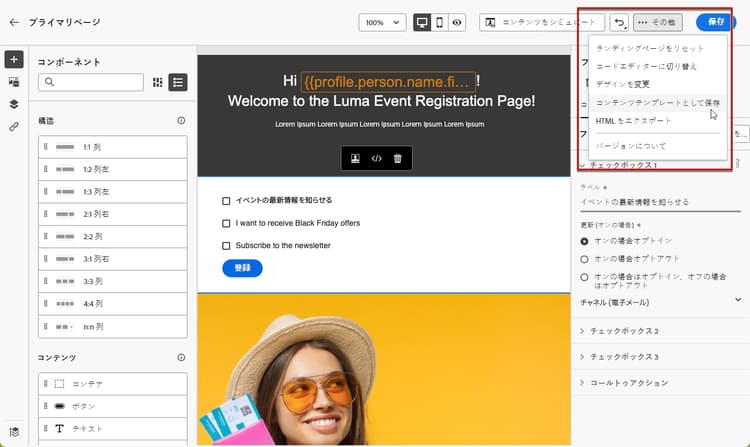Image resolution: width=750 pixels, height=447 pixels.
Task: Click コンテンツをシミュレート button
Action: [542, 22]
